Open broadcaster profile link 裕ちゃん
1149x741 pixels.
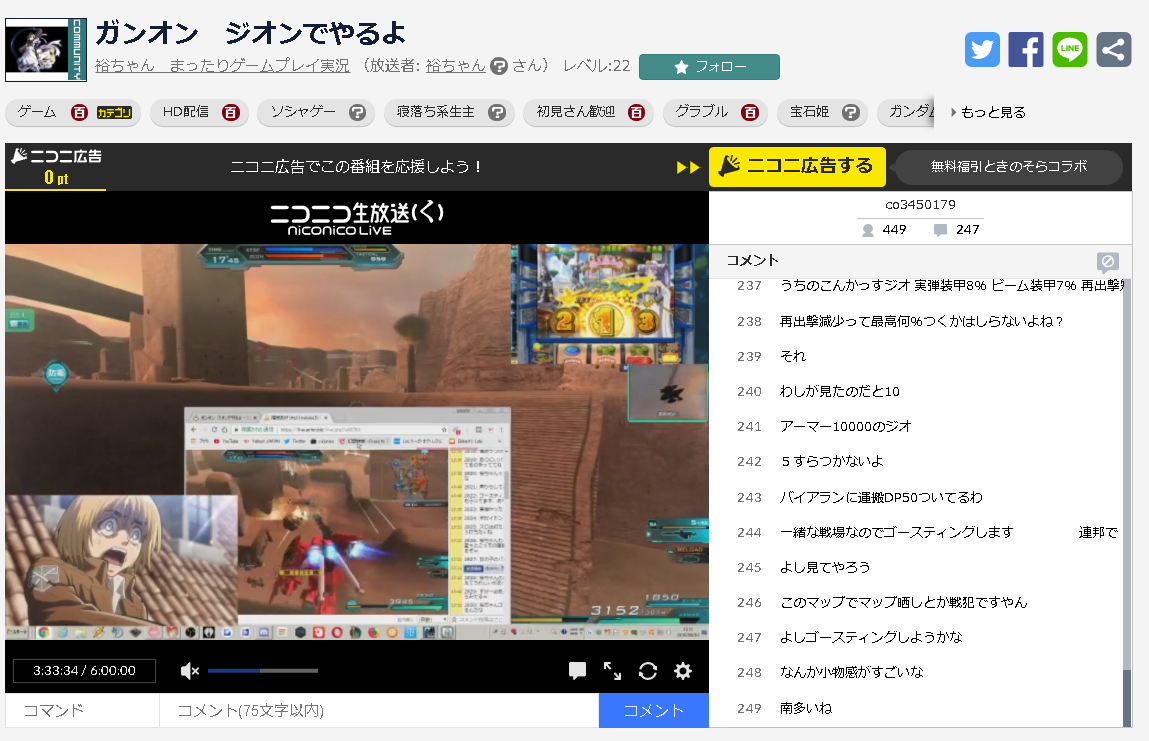(456, 66)
